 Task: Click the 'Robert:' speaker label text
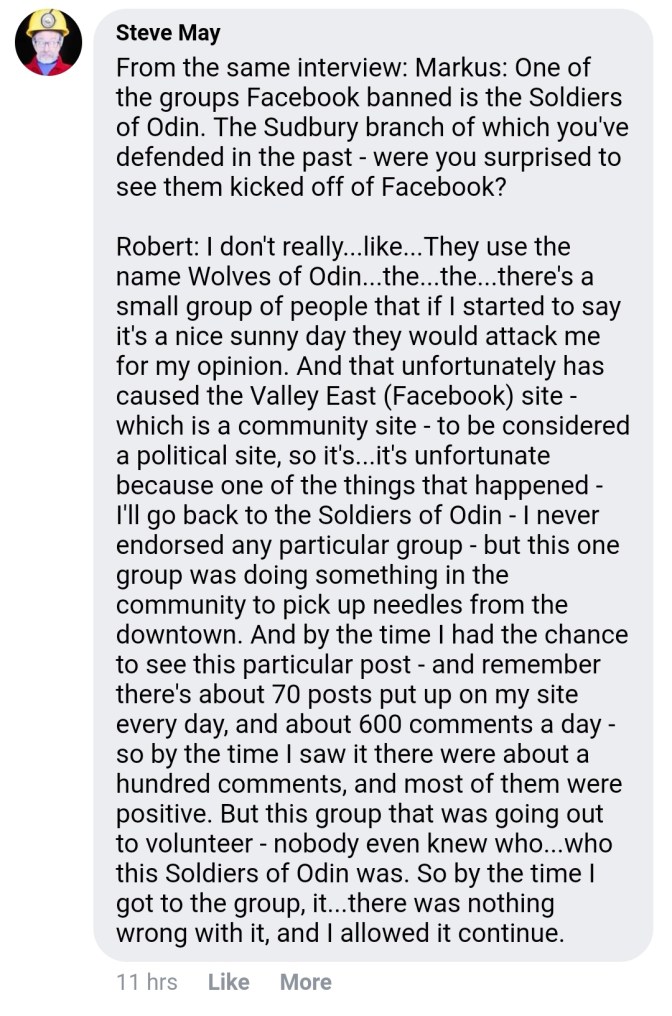point(161,247)
